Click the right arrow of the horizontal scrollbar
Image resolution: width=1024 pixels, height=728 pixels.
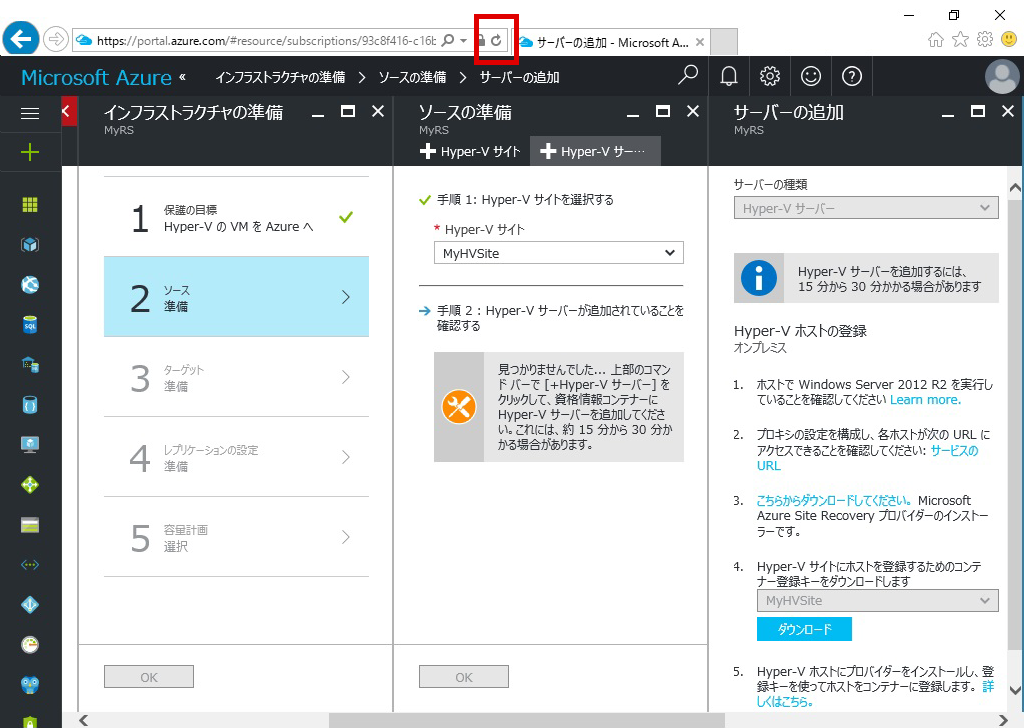(1005, 720)
